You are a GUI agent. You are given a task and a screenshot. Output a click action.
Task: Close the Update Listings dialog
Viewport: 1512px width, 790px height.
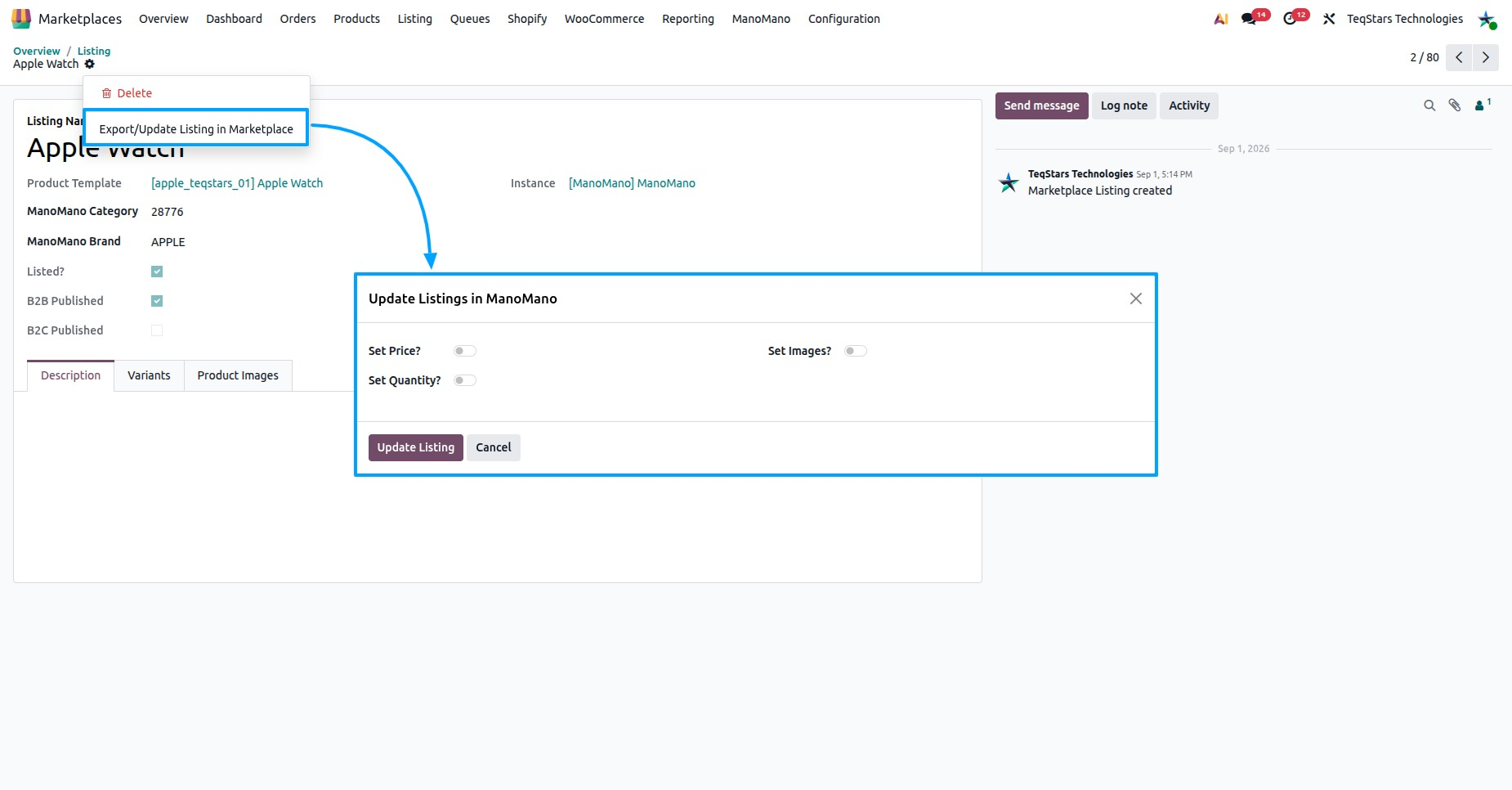[x=1136, y=298]
